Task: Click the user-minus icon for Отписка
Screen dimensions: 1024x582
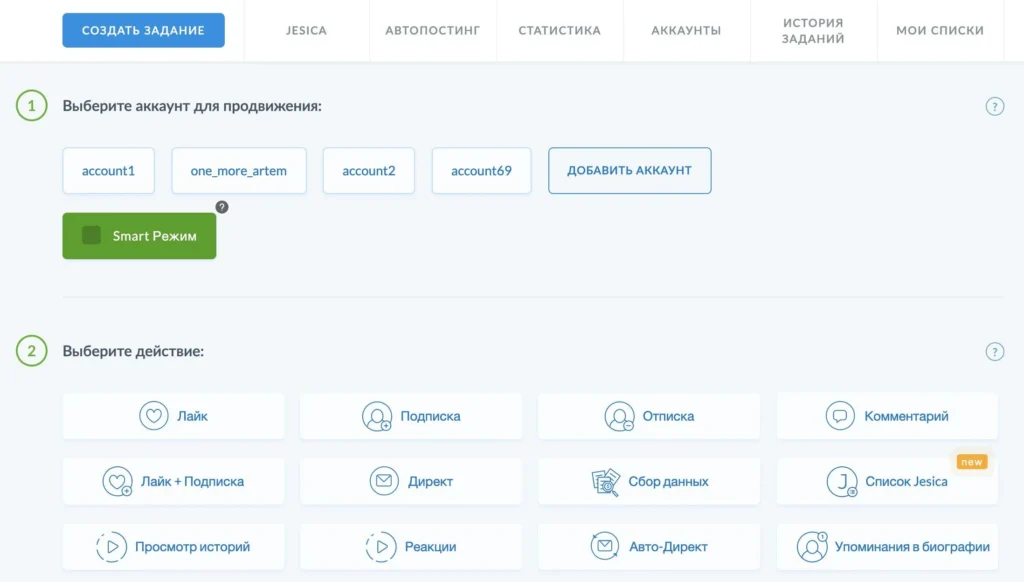Action: click(619, 416)
